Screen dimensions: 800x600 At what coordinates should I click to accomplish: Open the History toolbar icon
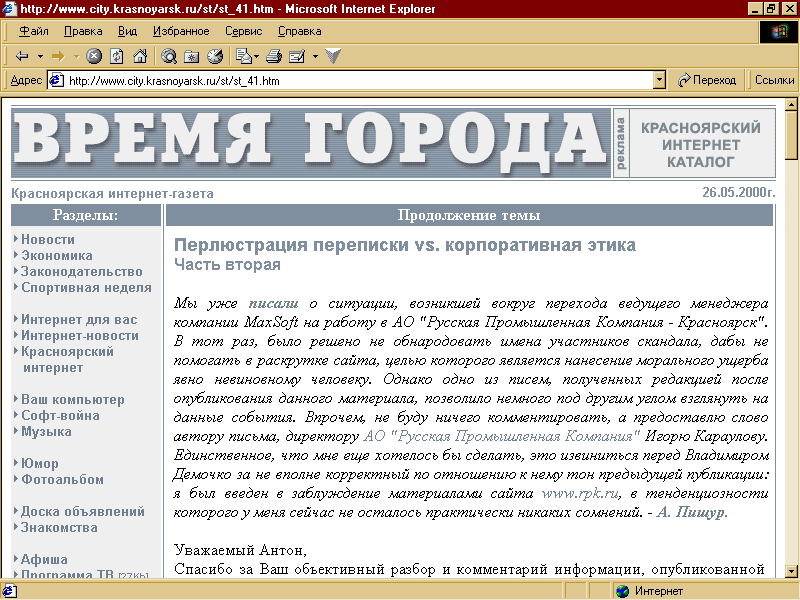[215, 56]
